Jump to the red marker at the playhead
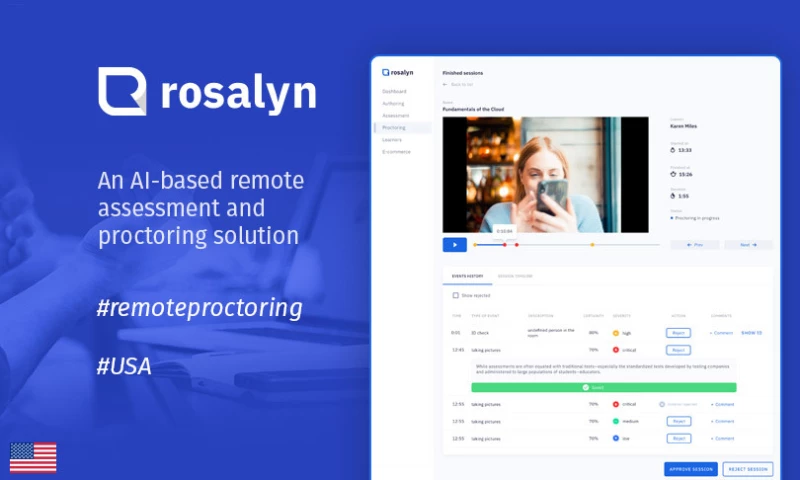The height and width of the screenshot is (480, 800). (x=505, y=245)
